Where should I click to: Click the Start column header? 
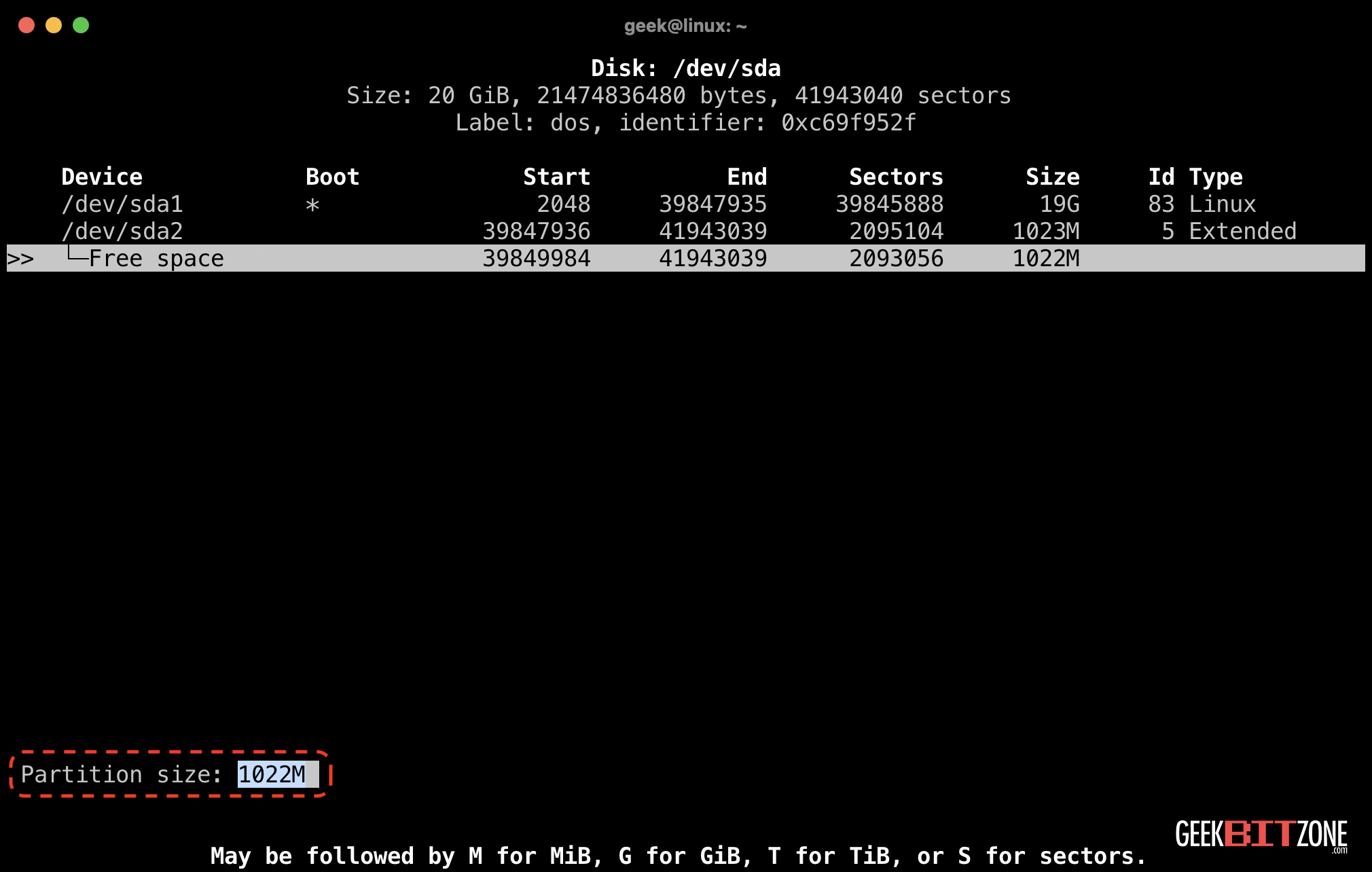[557, 177]
